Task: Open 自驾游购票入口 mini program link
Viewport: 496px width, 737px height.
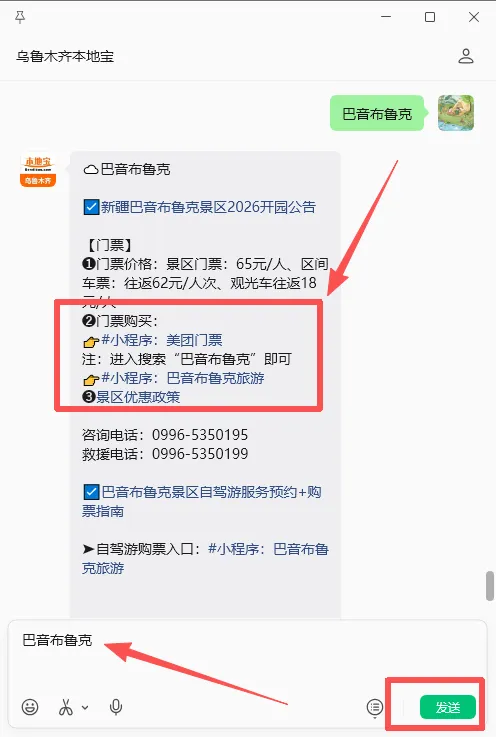Action: coord(205,558)
